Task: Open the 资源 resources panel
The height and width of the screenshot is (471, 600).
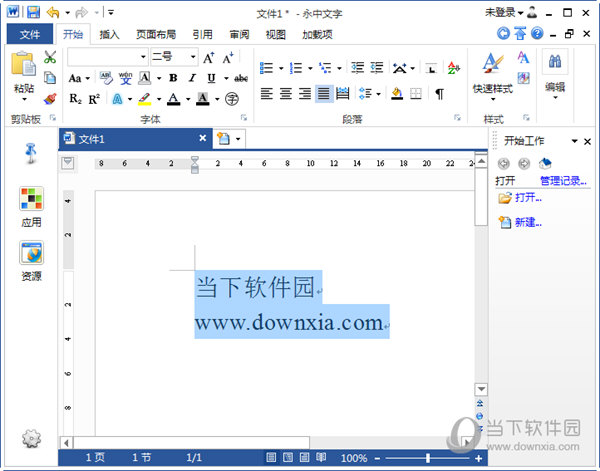Action: (31, 261)
